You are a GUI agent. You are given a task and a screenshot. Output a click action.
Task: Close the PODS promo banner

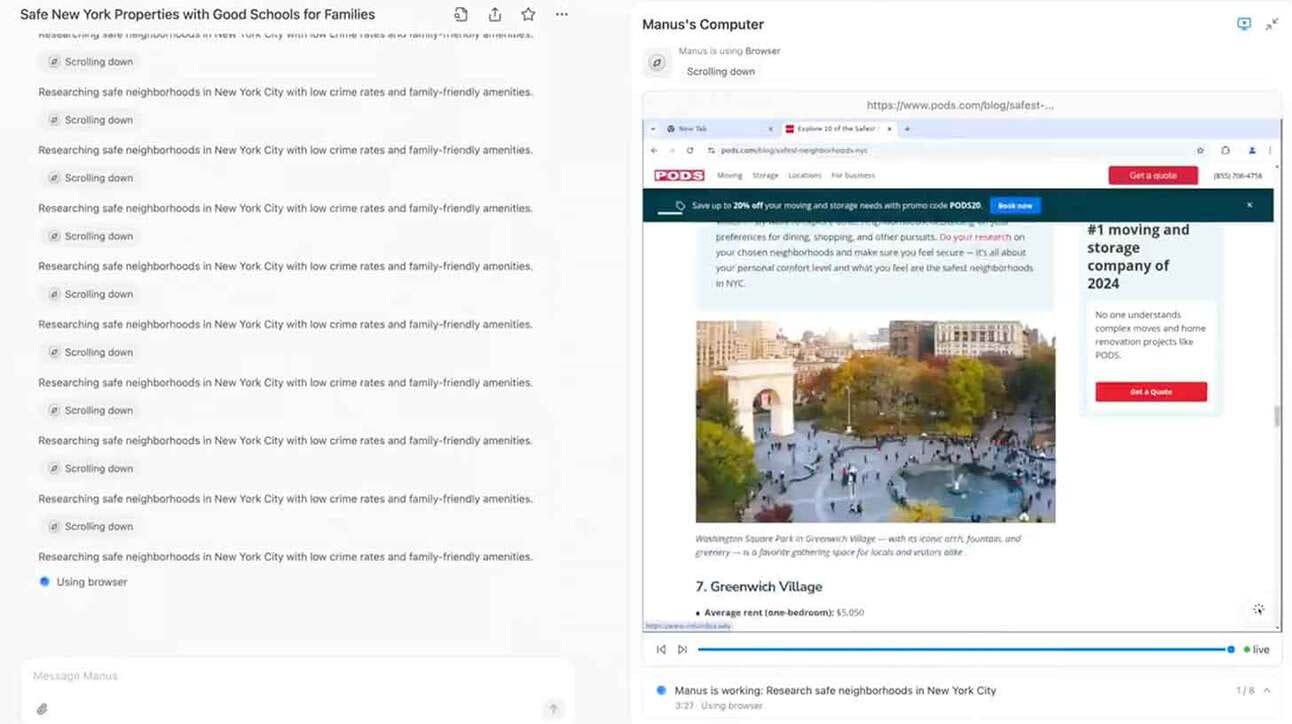pyautogui.click(x=1249, y=205)
